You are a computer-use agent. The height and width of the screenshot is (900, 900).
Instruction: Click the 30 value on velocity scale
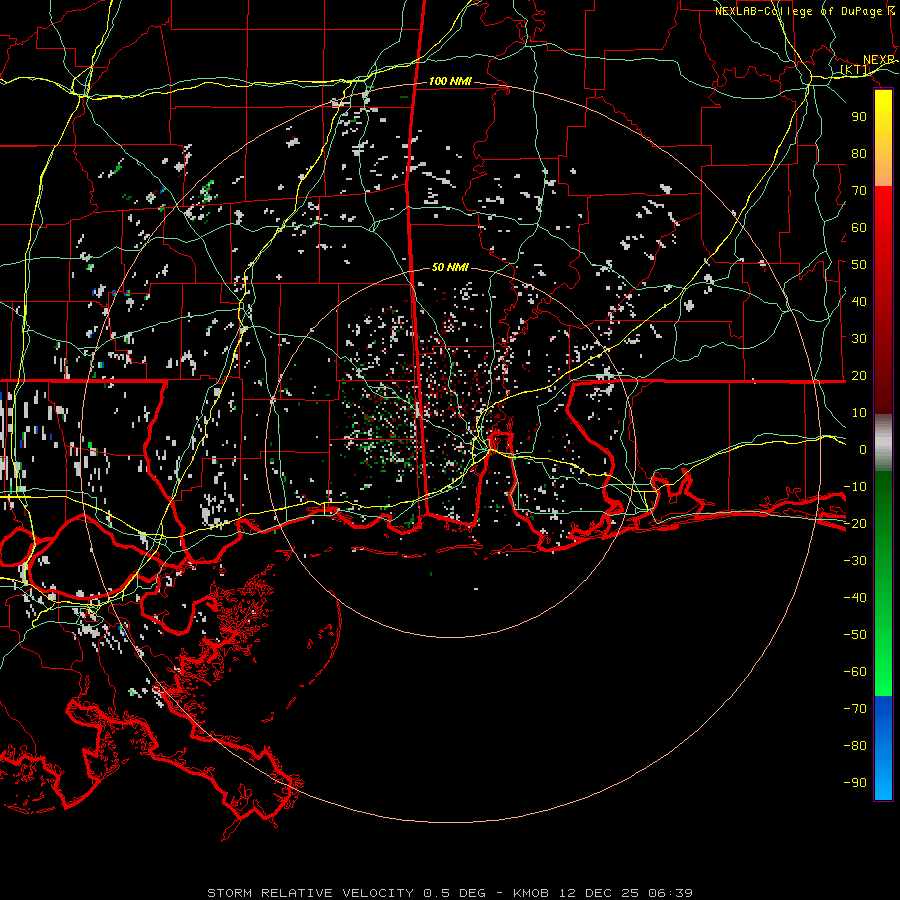(x=859, y=339)
